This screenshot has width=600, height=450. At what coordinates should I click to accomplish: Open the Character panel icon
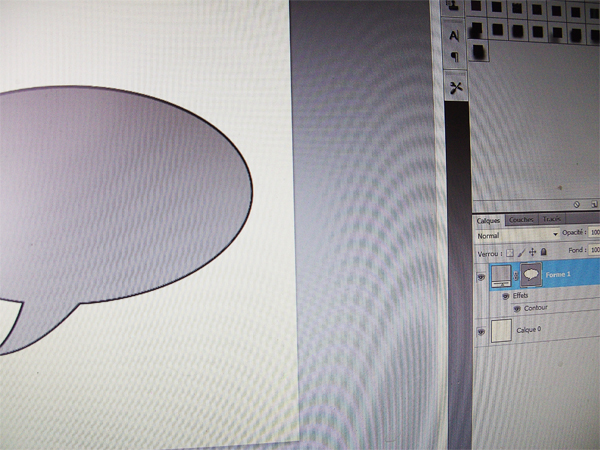454,36
